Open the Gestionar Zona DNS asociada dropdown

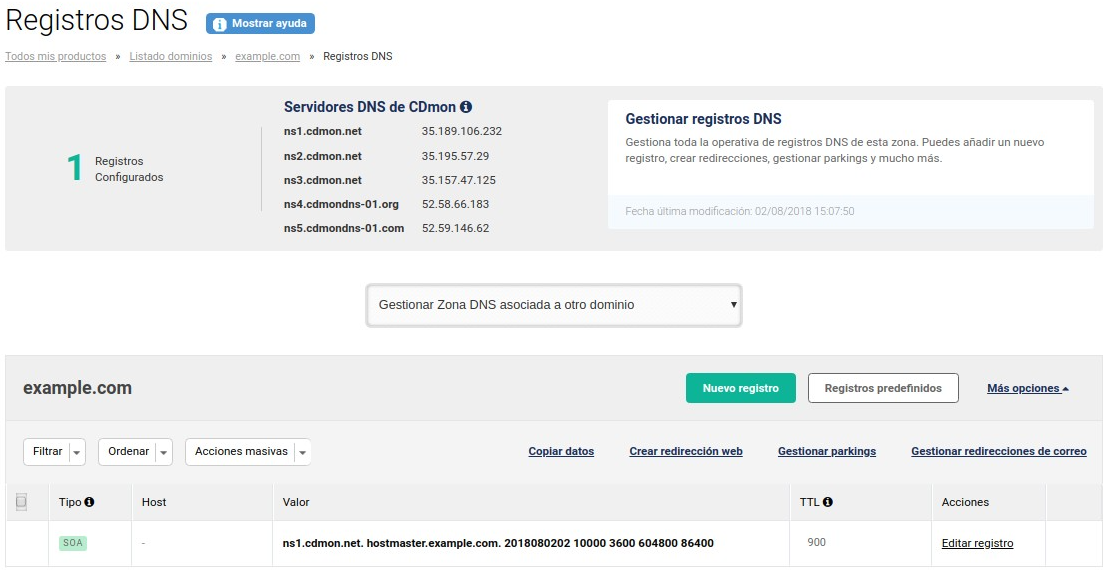pyautogui.click(x=554, y=305)
